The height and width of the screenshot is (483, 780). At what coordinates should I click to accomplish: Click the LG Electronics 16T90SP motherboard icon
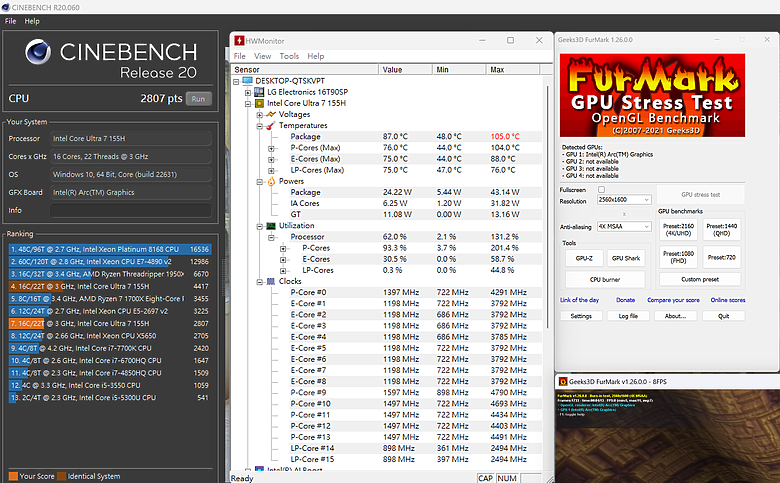click(x=259, y=92)
